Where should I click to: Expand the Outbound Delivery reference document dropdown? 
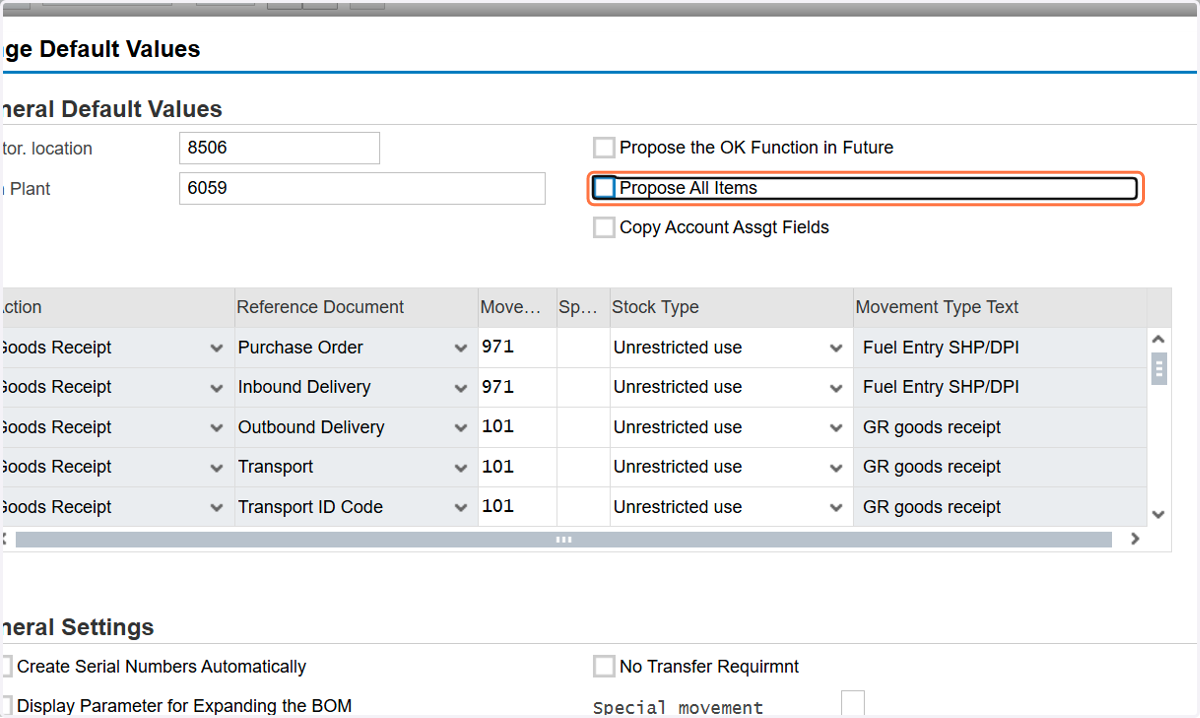pyautogui.click(x=461, y=428)
